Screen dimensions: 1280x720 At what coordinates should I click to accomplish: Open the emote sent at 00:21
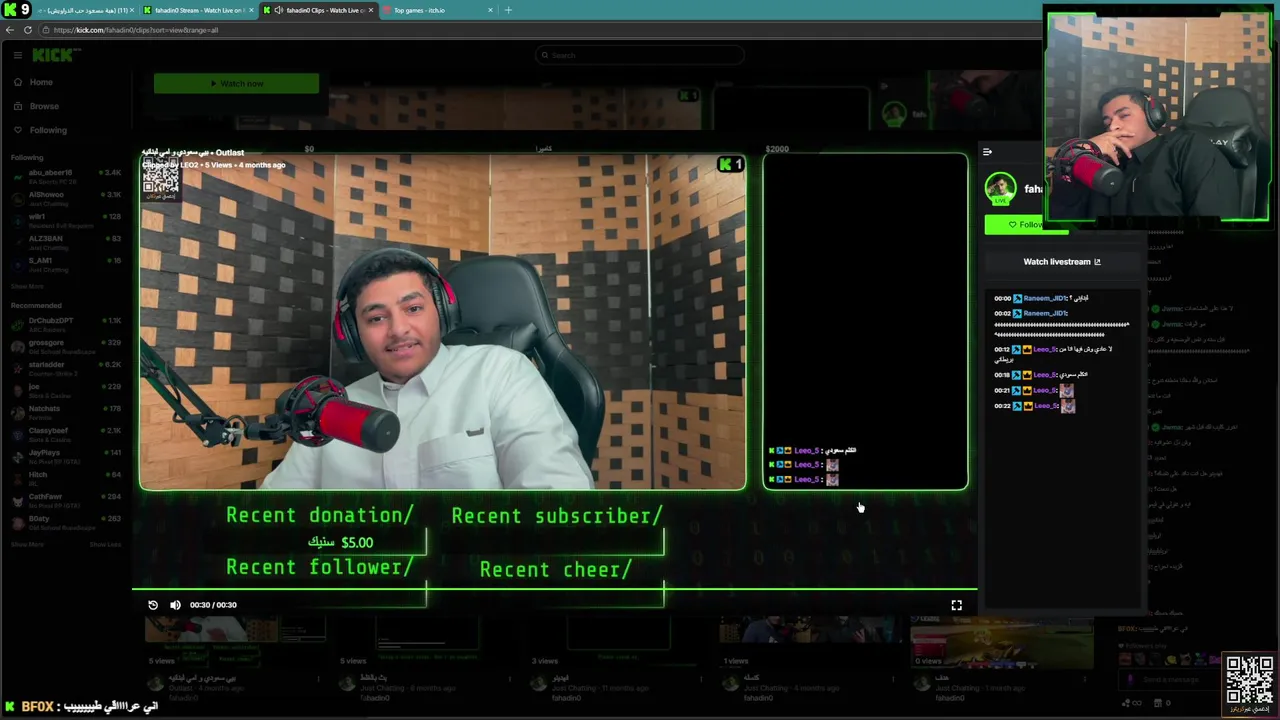pyautogui.click(x=1068, y=390)
